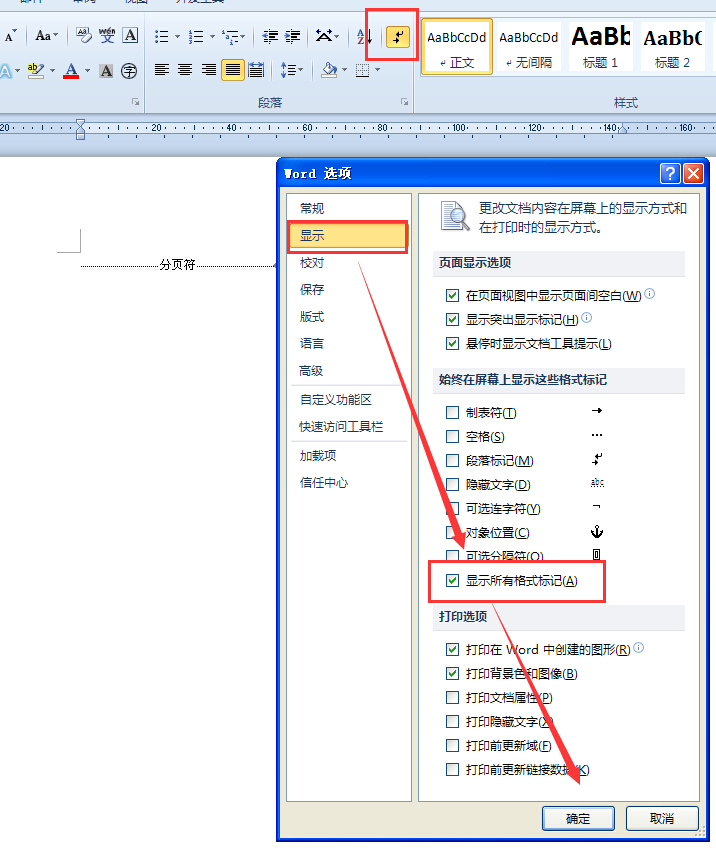Enable Paragraph marks (段落标记) checkbox

tap(452, 460)
